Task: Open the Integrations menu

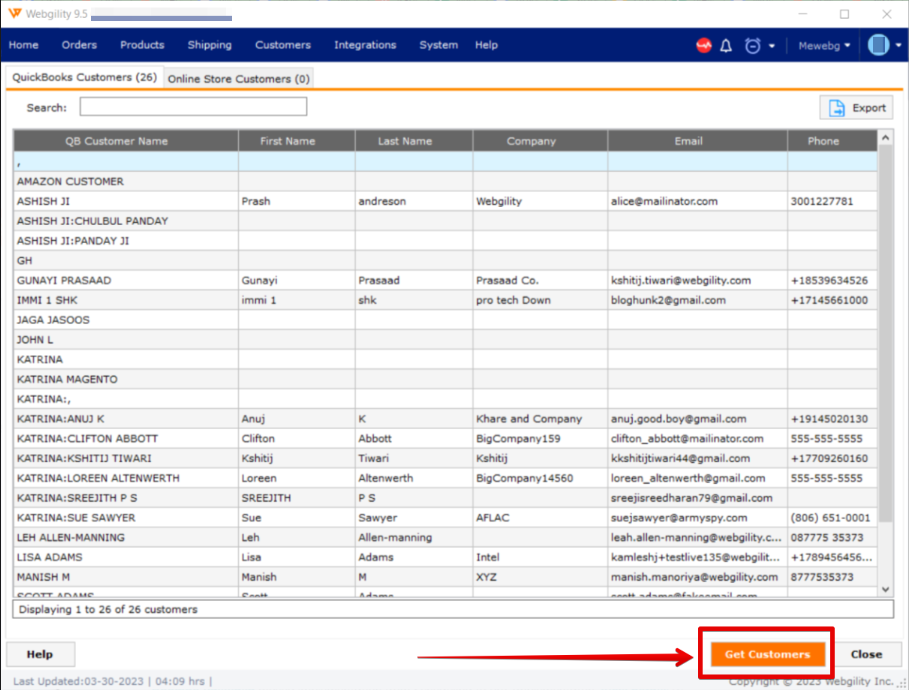Action: click(365, 45)
